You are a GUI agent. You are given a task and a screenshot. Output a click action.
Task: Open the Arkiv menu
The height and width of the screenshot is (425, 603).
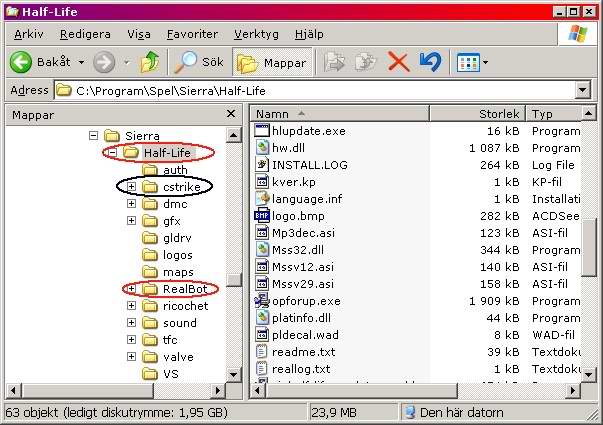[x=29, y=34]
